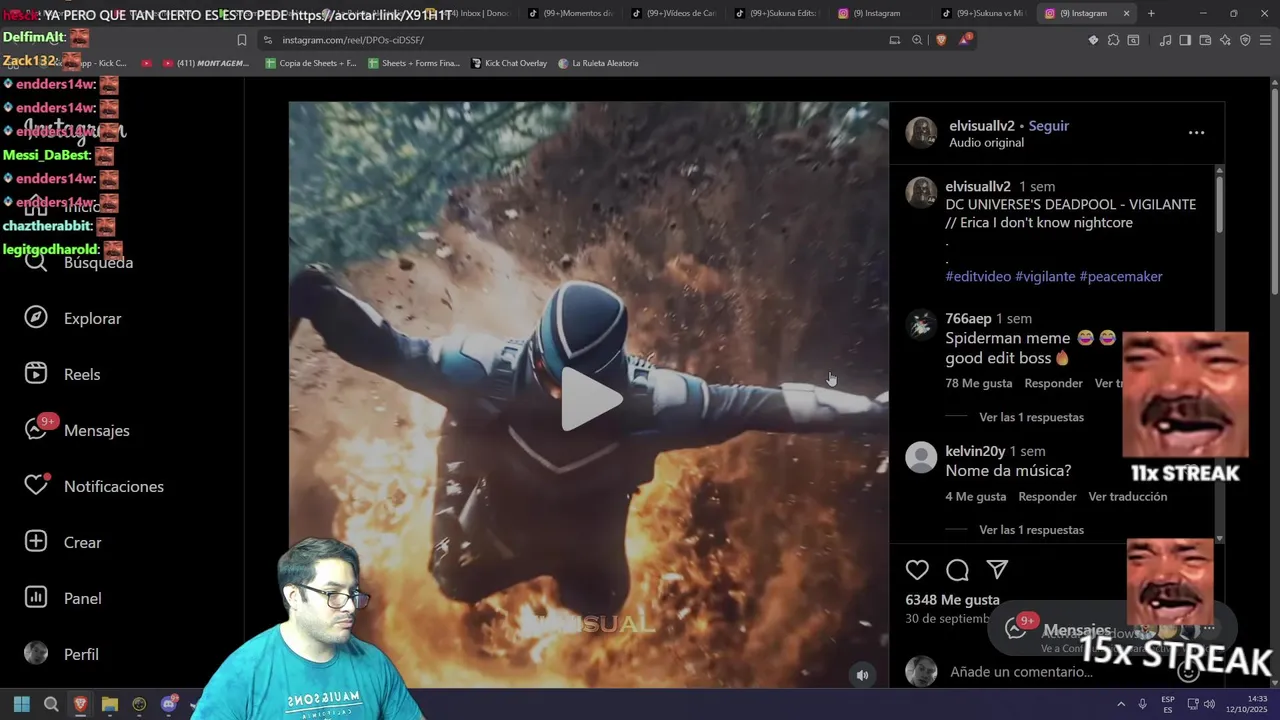Click the comment bubble icon under post
1280x720 pixels.
point(957,570)
